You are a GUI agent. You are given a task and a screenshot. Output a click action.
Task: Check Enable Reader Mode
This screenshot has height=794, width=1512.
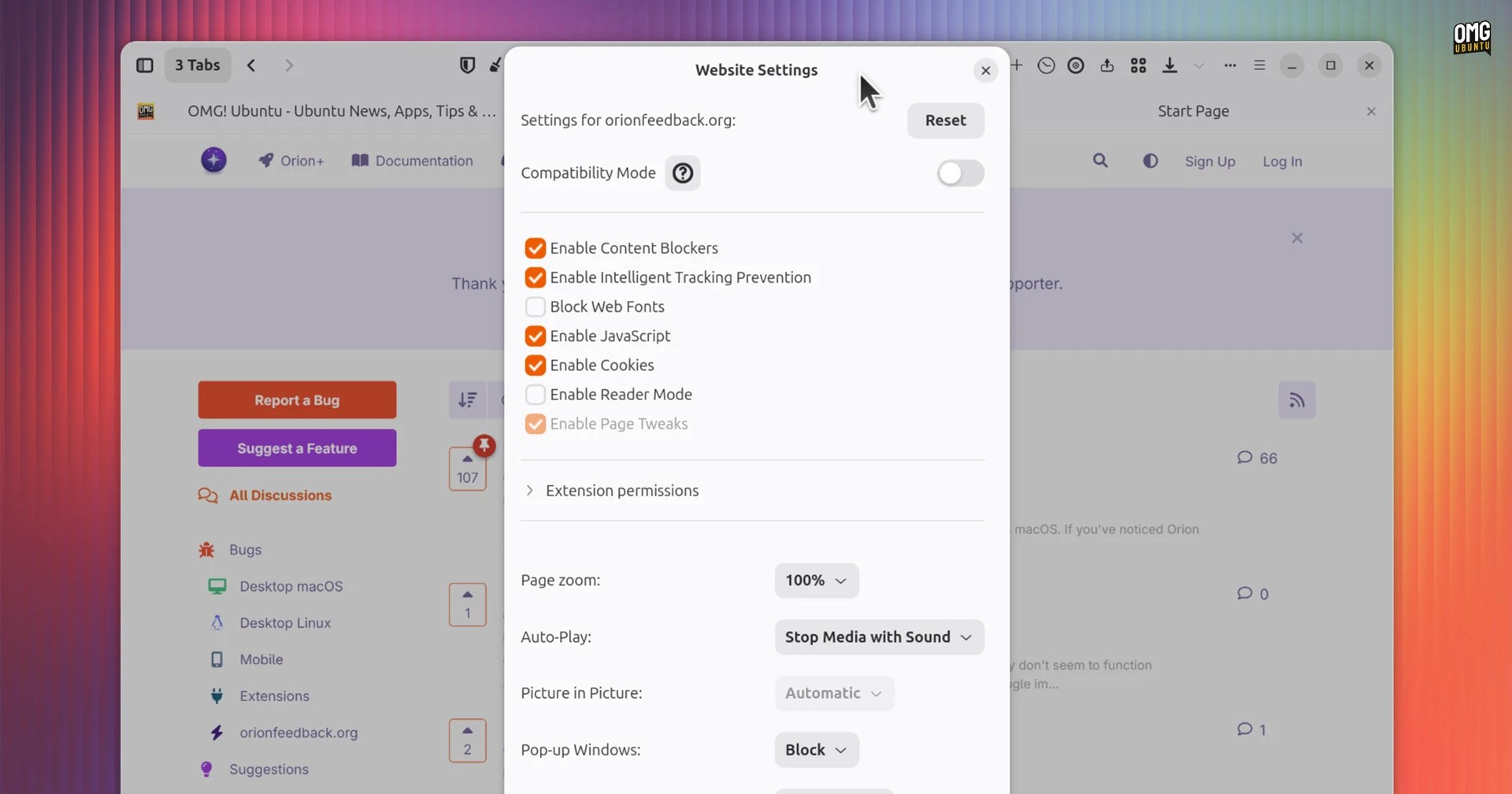click(535, 395)
